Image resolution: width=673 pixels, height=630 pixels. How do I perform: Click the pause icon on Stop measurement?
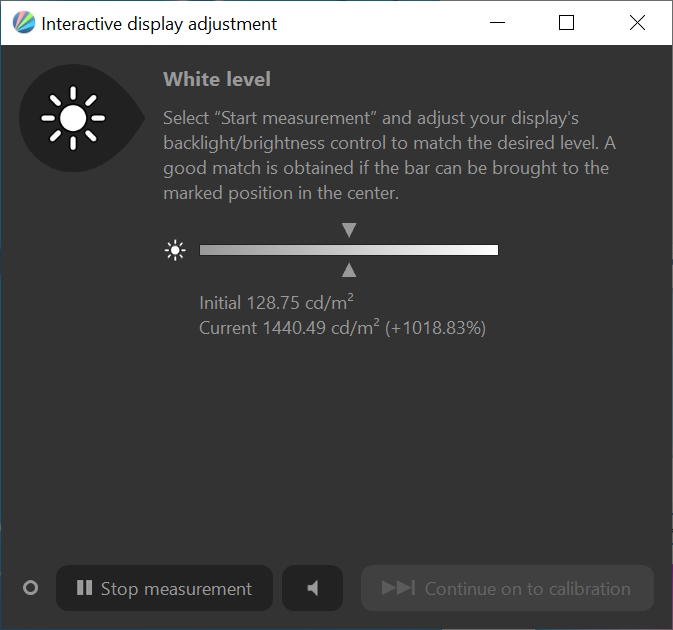coord(84,589)
